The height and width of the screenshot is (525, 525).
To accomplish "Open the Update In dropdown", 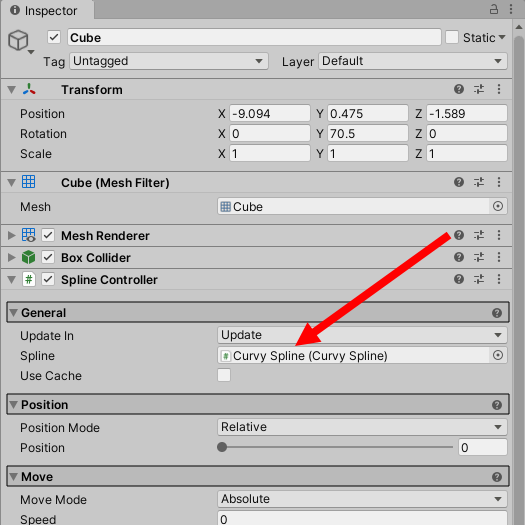I will point(362,335).
